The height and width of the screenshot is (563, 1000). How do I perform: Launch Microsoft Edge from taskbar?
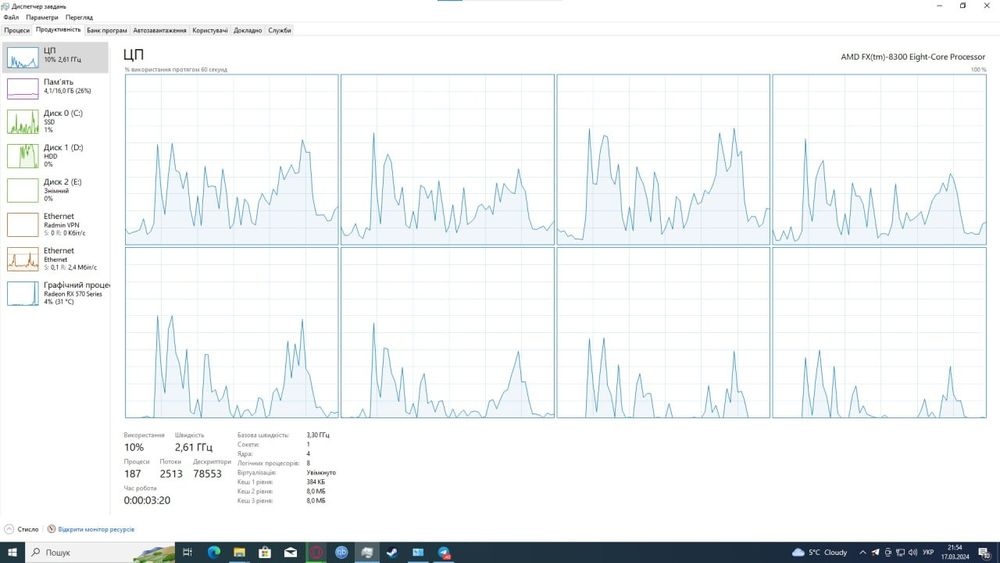(x=214, y=552)
